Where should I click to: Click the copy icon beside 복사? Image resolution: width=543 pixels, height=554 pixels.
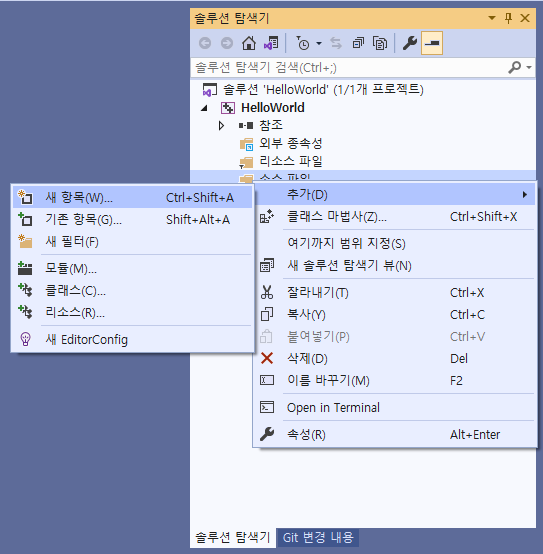coord(267,314)
